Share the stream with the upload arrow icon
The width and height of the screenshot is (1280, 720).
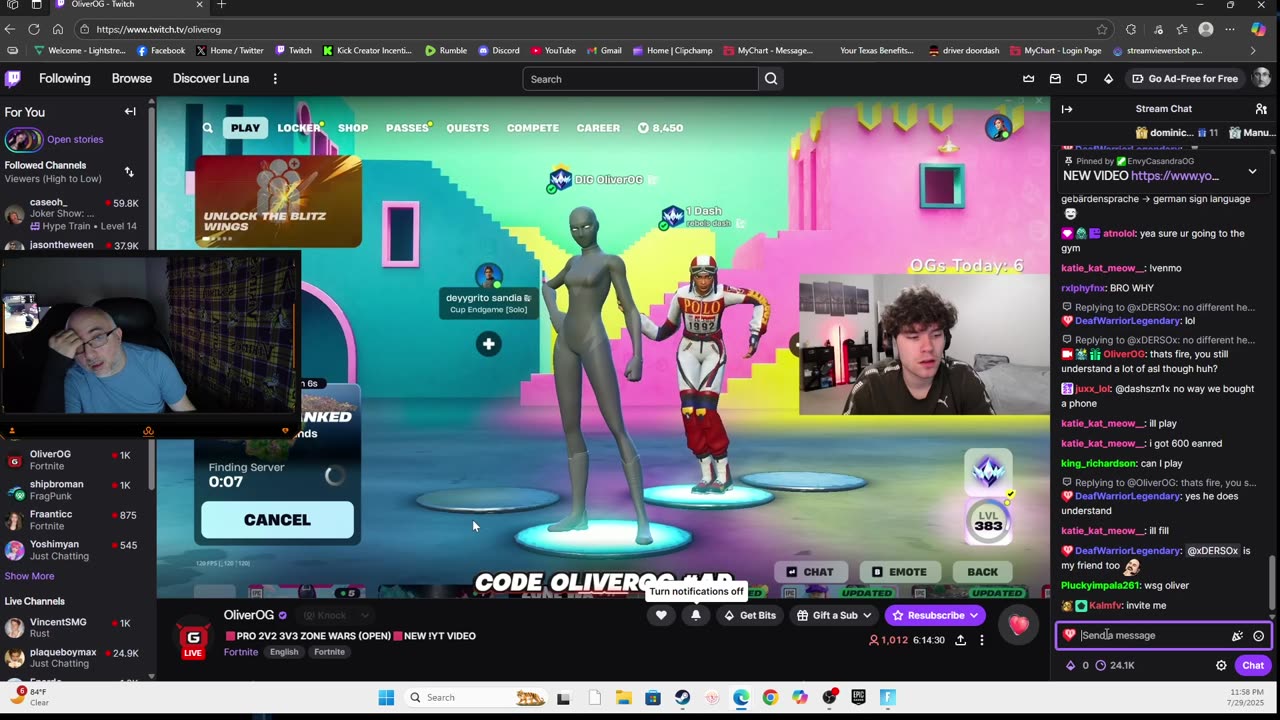[x=960, y=640]
